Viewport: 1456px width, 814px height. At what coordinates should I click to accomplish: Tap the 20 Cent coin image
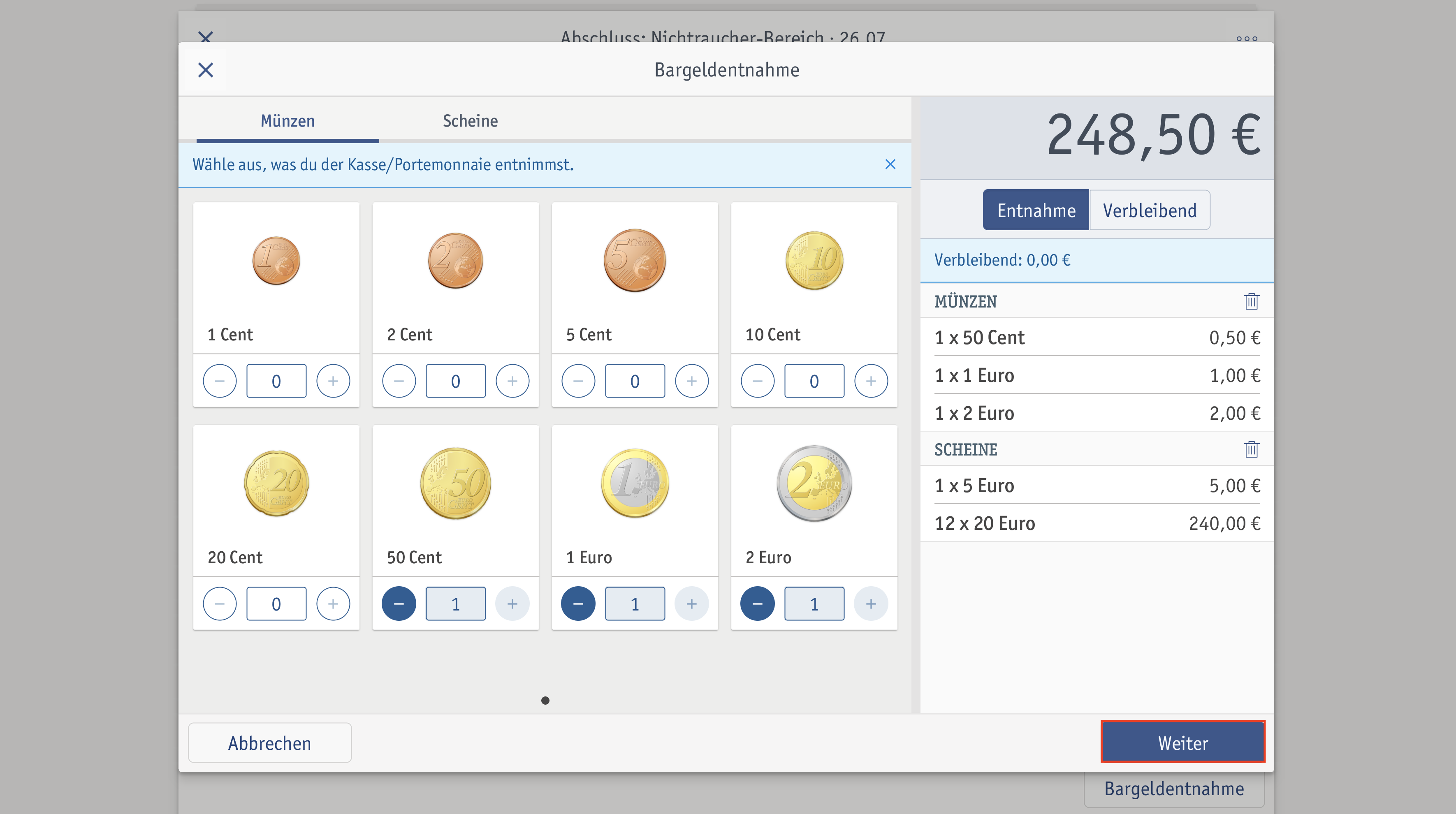coord(276,483)
